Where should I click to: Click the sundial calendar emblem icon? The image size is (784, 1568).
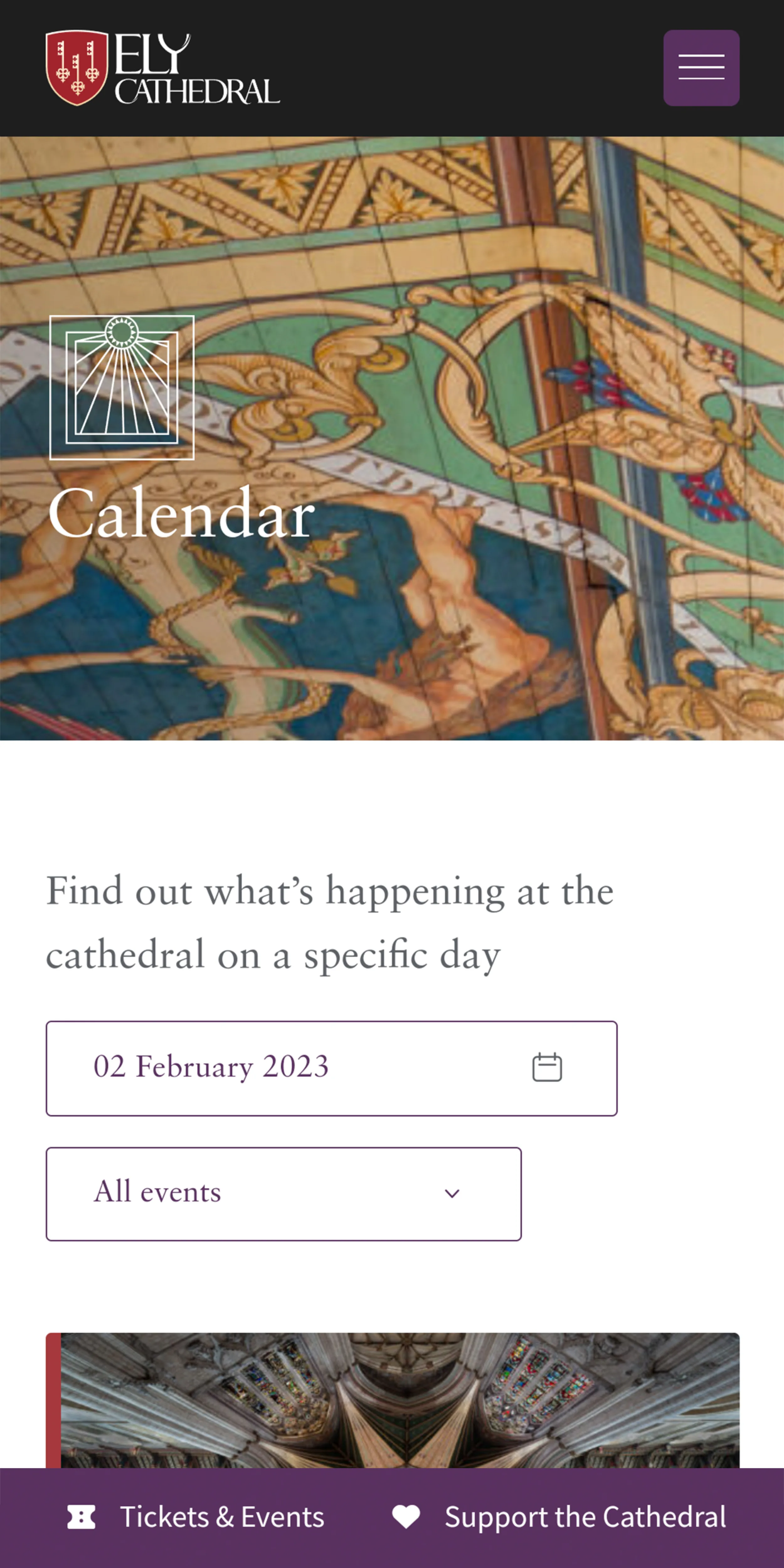(x=122, y=387)
